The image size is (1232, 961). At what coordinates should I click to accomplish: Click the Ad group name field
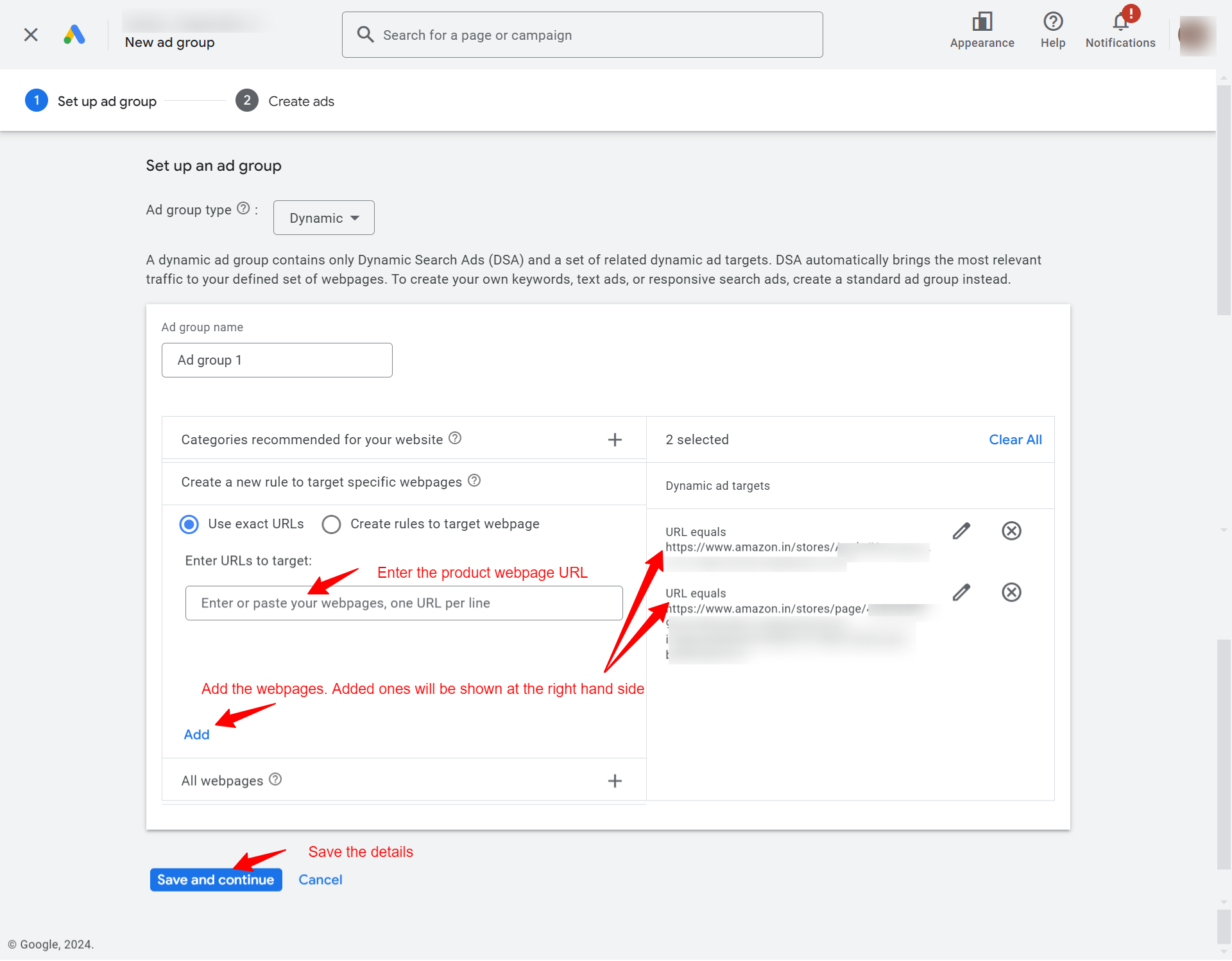click(277, 360)
